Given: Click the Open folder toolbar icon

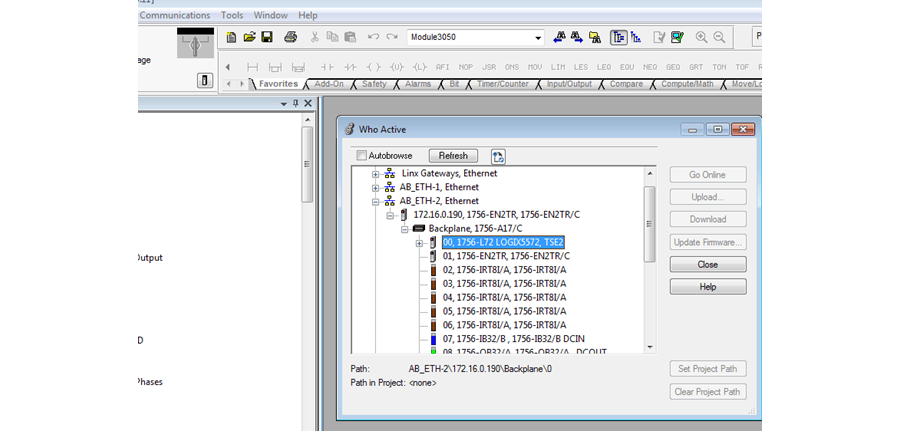Looking at the screenshot, I should [249, 37].
